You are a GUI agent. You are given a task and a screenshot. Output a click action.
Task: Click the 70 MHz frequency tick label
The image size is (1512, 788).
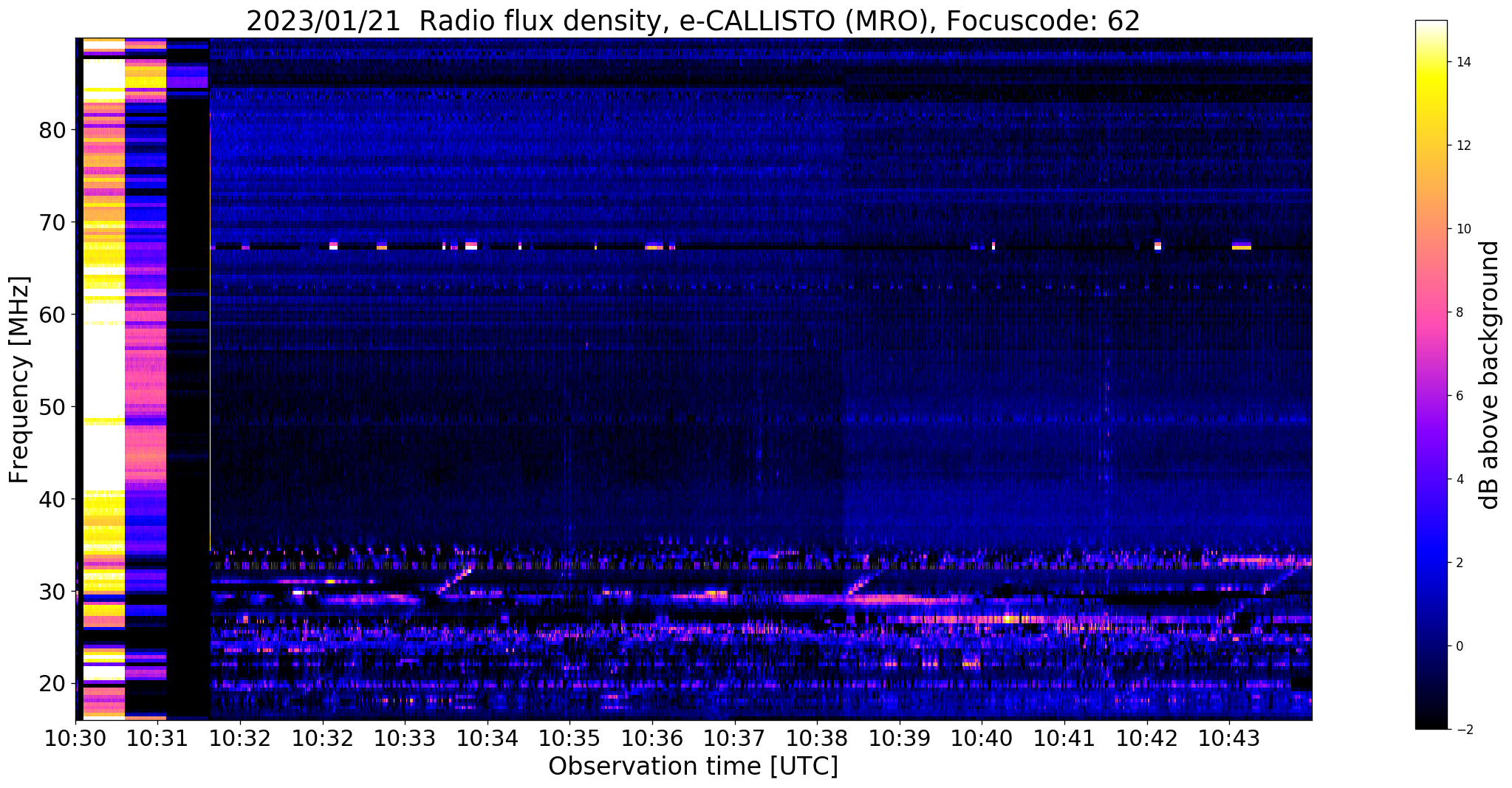52,222
